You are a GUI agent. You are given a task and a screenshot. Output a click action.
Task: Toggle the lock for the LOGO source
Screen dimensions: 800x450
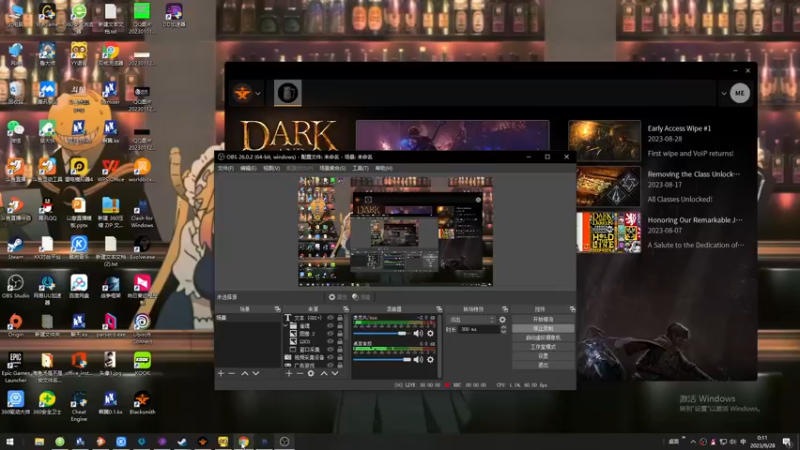pos(340,341)
